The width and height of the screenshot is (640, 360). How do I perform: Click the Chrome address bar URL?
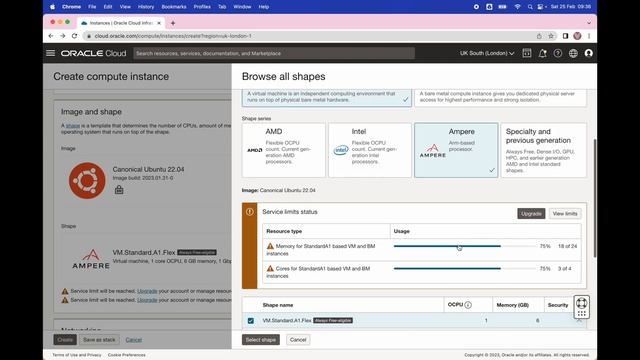click(173, 36)
